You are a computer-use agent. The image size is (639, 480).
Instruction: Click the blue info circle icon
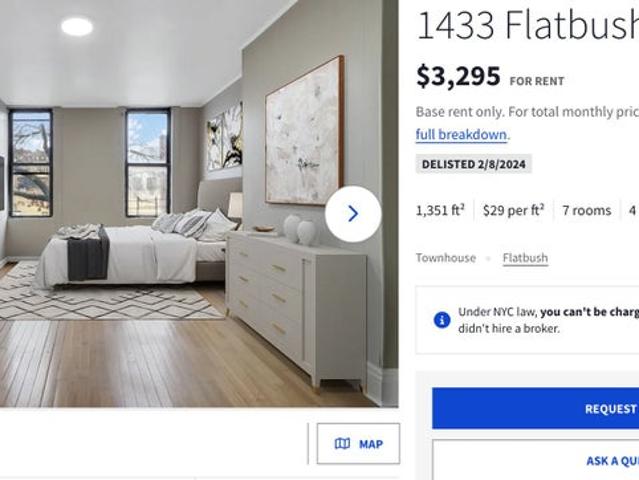point(442,320)
